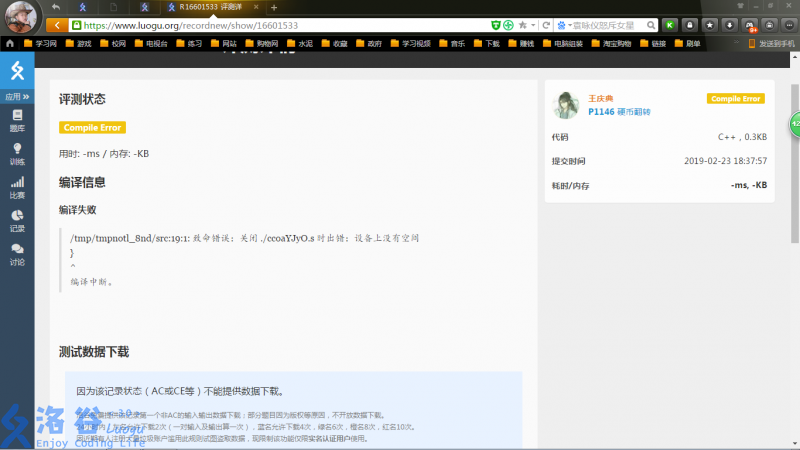Open user profile 王庆典

603,99
